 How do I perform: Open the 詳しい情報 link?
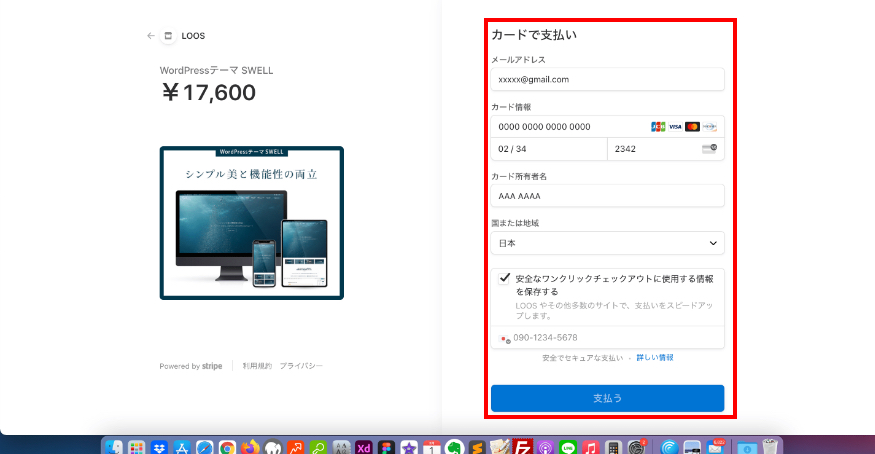tap(655, 358)
